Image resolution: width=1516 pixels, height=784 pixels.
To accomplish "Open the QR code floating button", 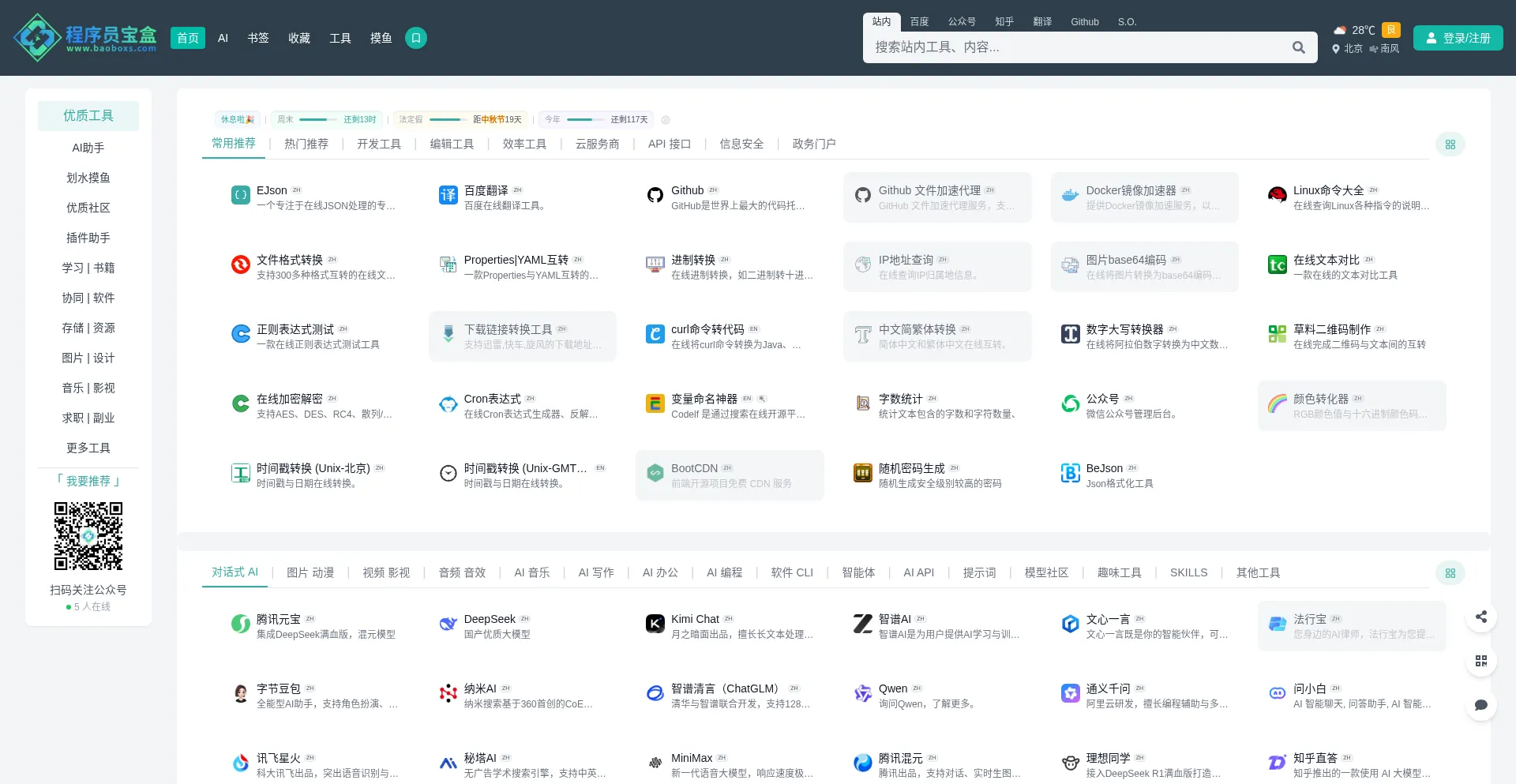I will [x=1481, y=661].
